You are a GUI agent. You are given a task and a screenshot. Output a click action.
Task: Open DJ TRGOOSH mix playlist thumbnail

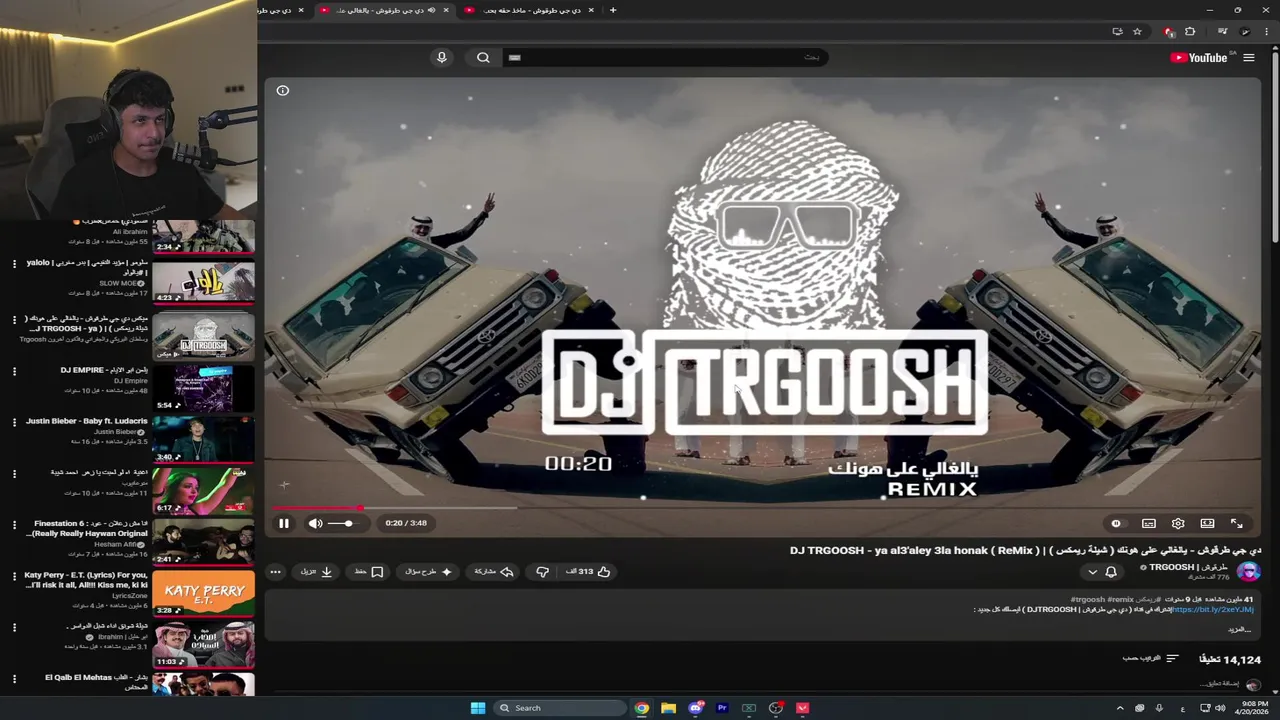(203, 335)
